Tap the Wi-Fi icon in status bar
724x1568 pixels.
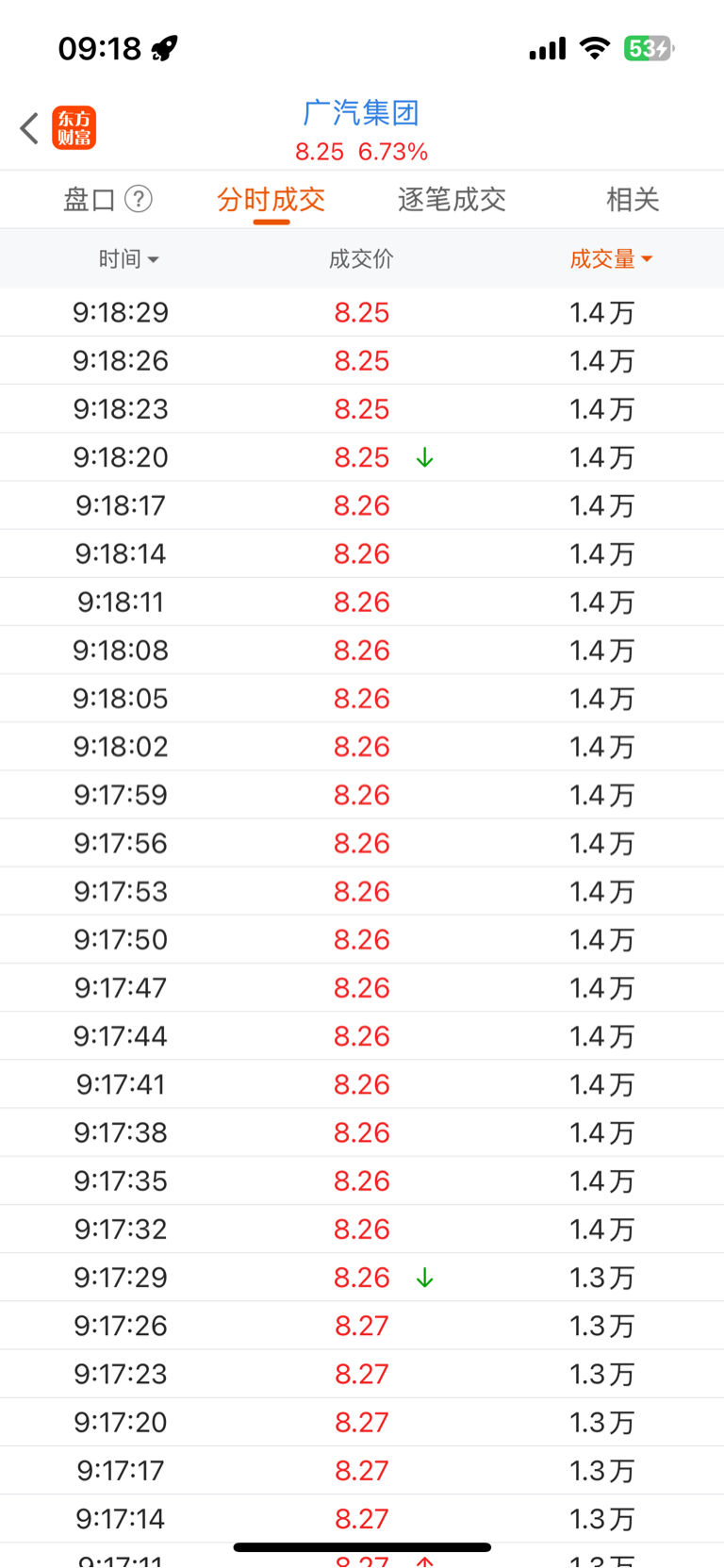pos(594,48)
